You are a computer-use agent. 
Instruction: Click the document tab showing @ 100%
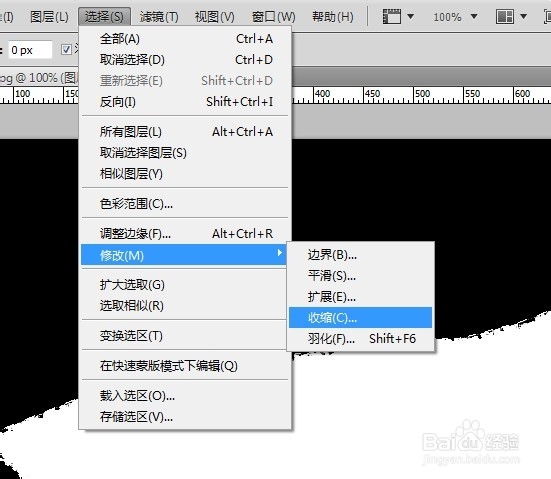(x=39, y=78)
